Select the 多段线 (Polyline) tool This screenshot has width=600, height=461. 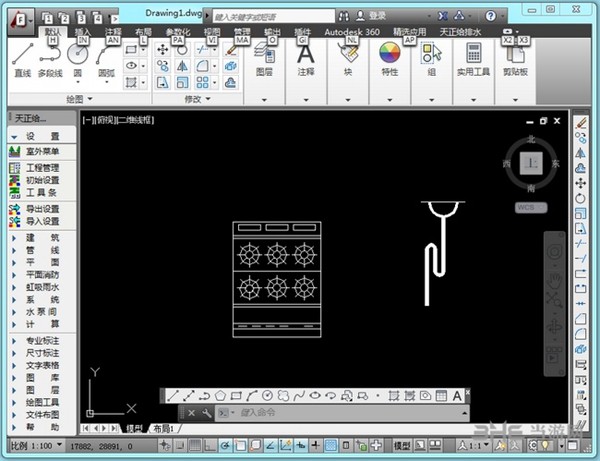(51, 56)
